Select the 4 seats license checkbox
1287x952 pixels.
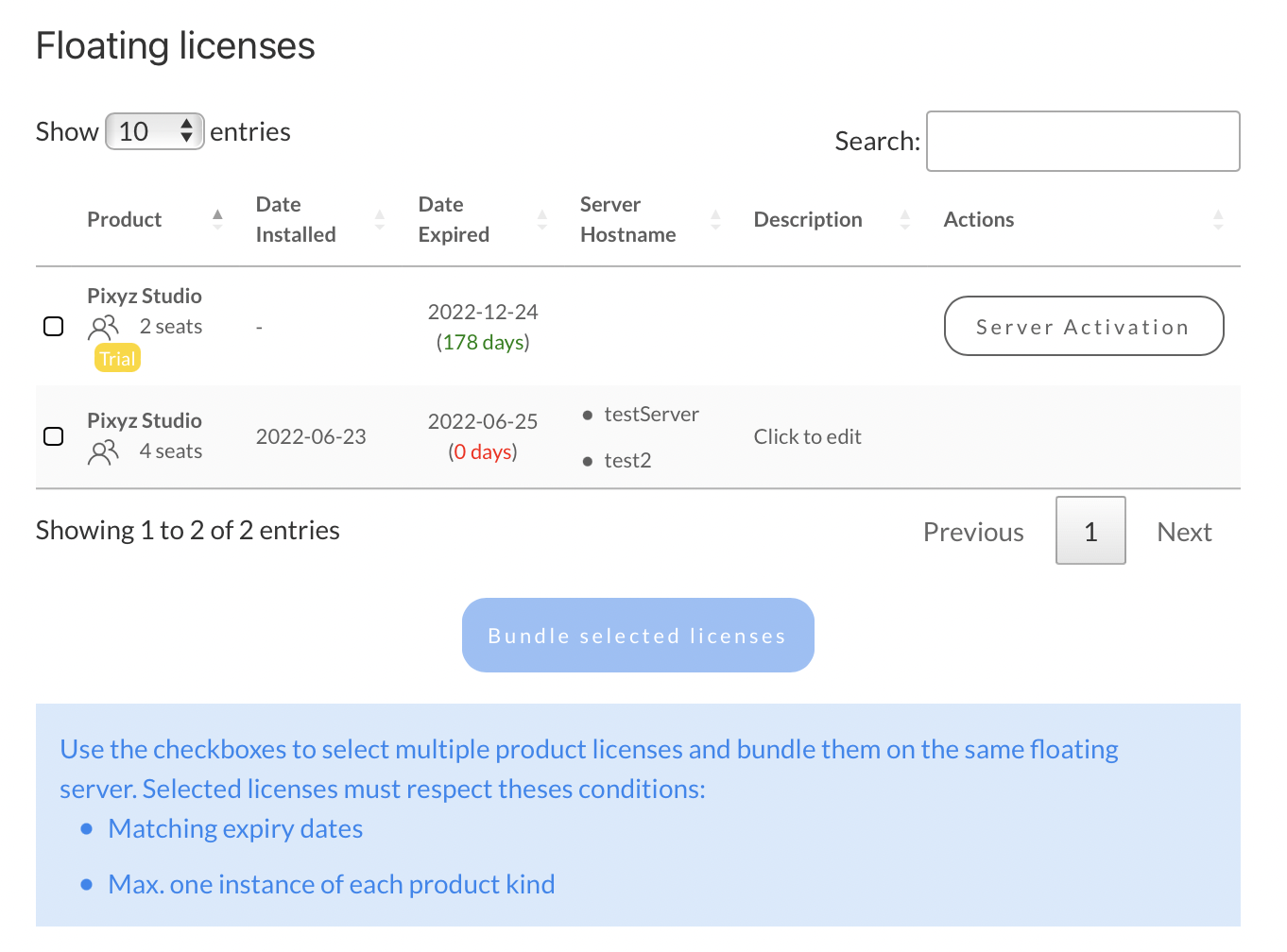tap(54, 436)
